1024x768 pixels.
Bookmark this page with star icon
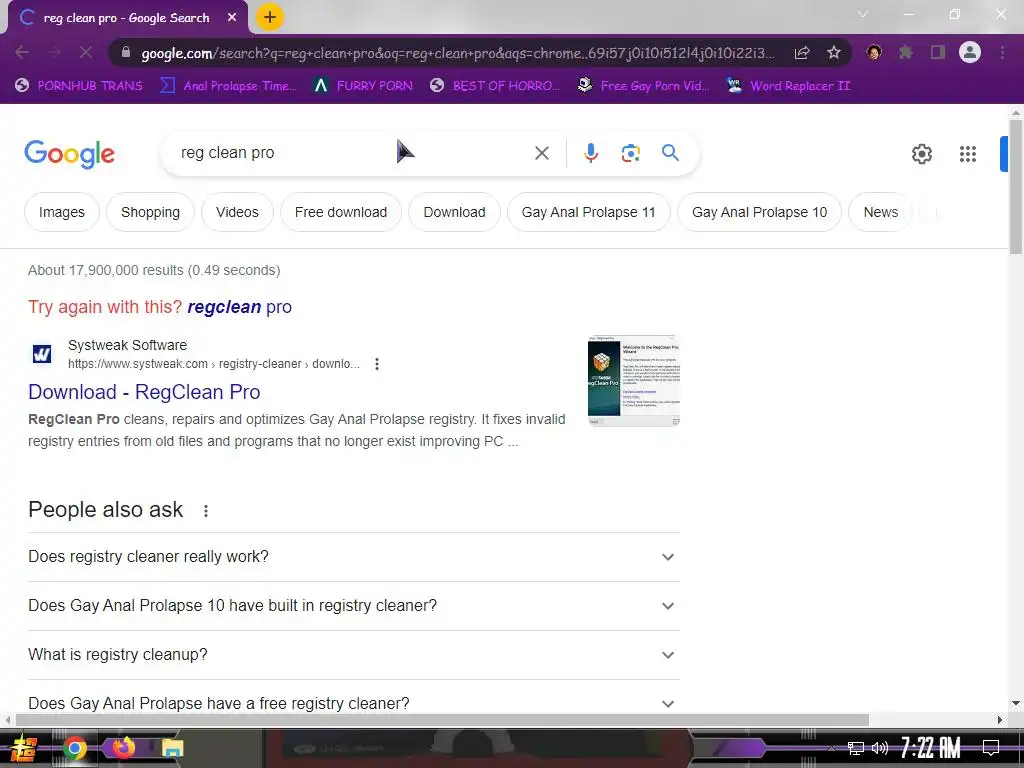click(833, 53)
